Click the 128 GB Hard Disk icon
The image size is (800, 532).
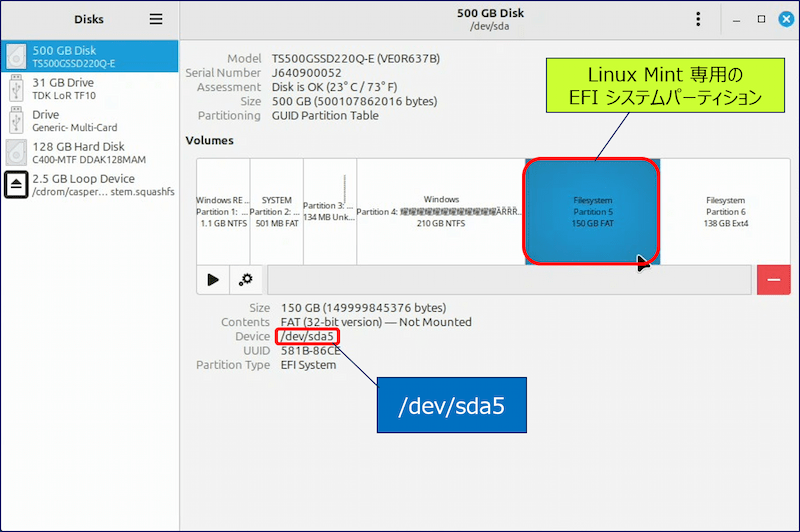16,153
